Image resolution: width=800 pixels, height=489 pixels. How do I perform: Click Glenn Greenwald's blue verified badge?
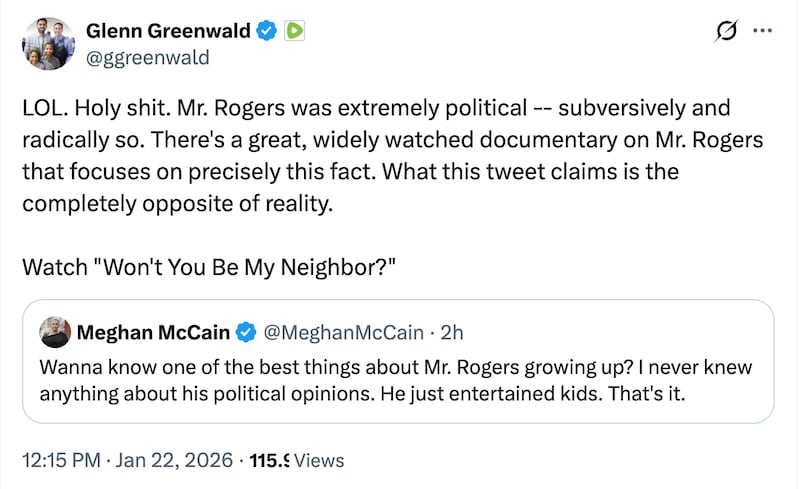pyautogui.click(x=266, y=31)
